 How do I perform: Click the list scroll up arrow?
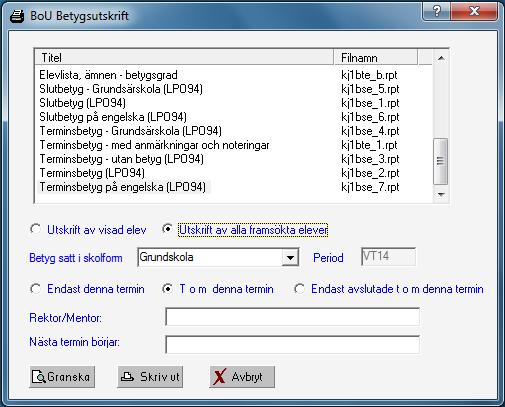coord(441,58)
